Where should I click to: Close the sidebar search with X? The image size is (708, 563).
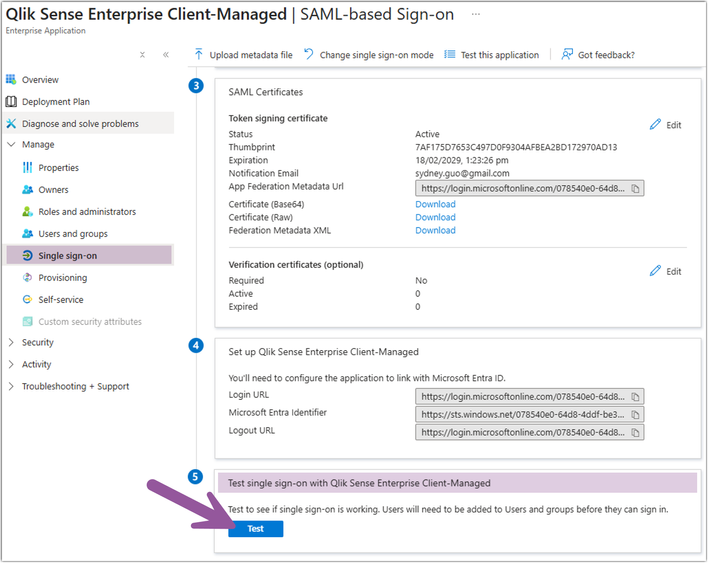pos(142,55)
